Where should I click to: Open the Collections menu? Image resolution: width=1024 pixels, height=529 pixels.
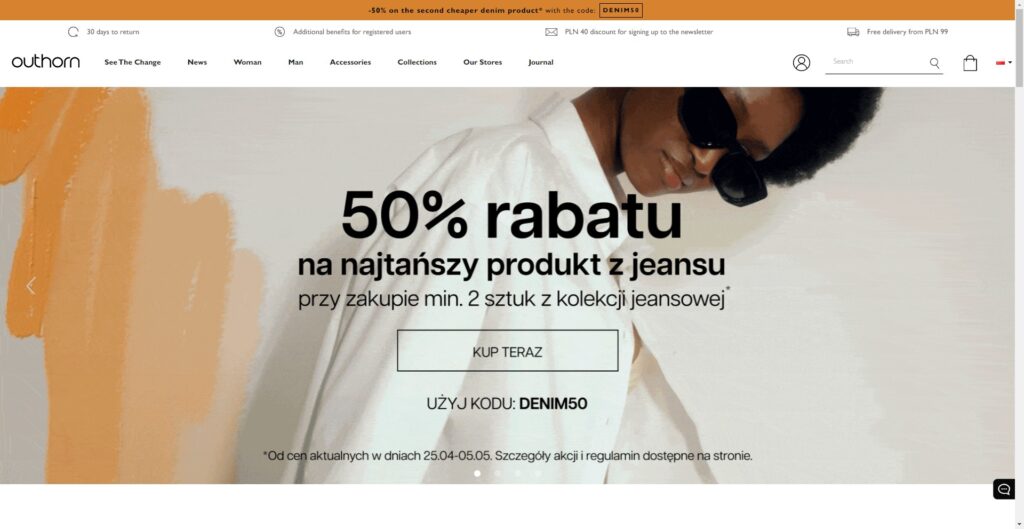pyautogui.click(x=417, y=62)
